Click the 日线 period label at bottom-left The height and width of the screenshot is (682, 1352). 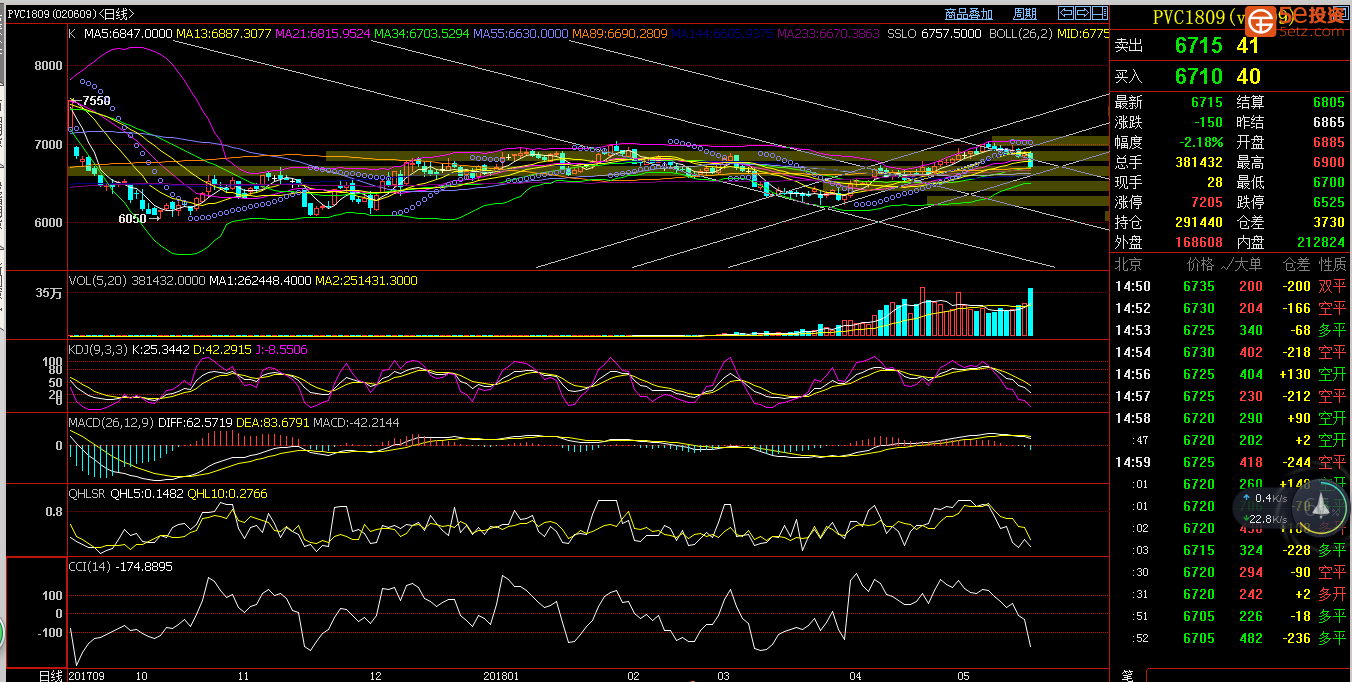tap(50, 675)
